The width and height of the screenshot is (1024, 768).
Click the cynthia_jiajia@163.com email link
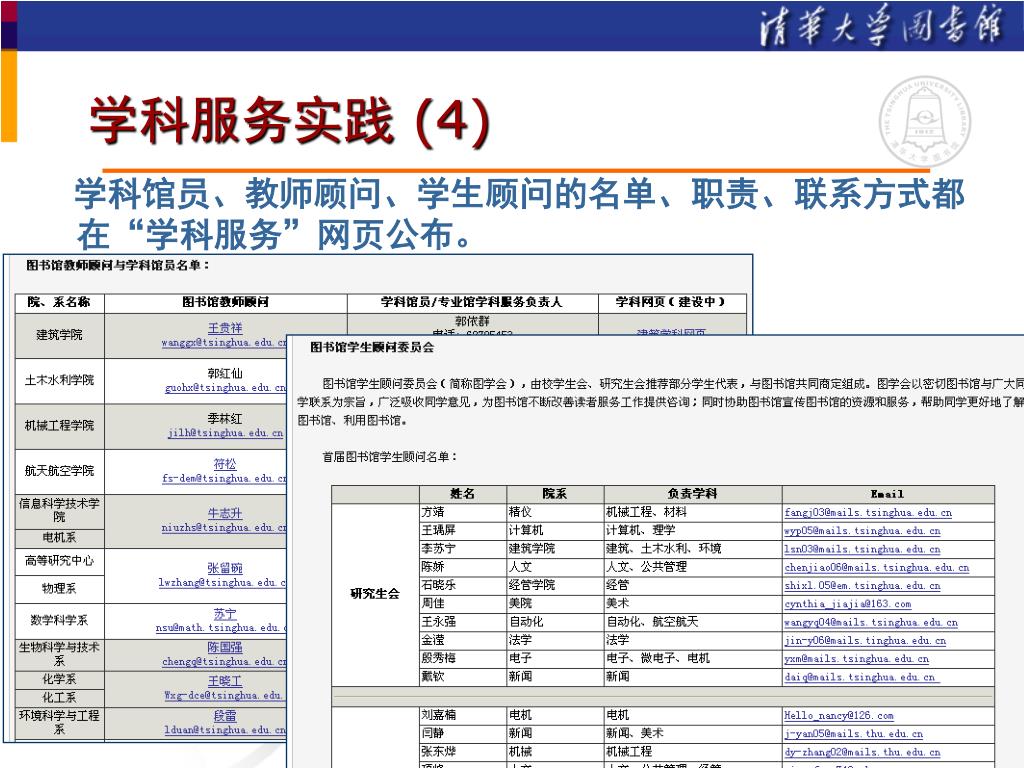(x=848, y=604)
